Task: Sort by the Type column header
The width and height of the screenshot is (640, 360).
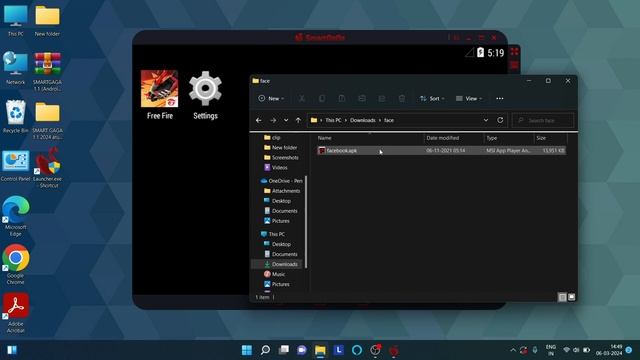Action: click(x=509, y=138)
